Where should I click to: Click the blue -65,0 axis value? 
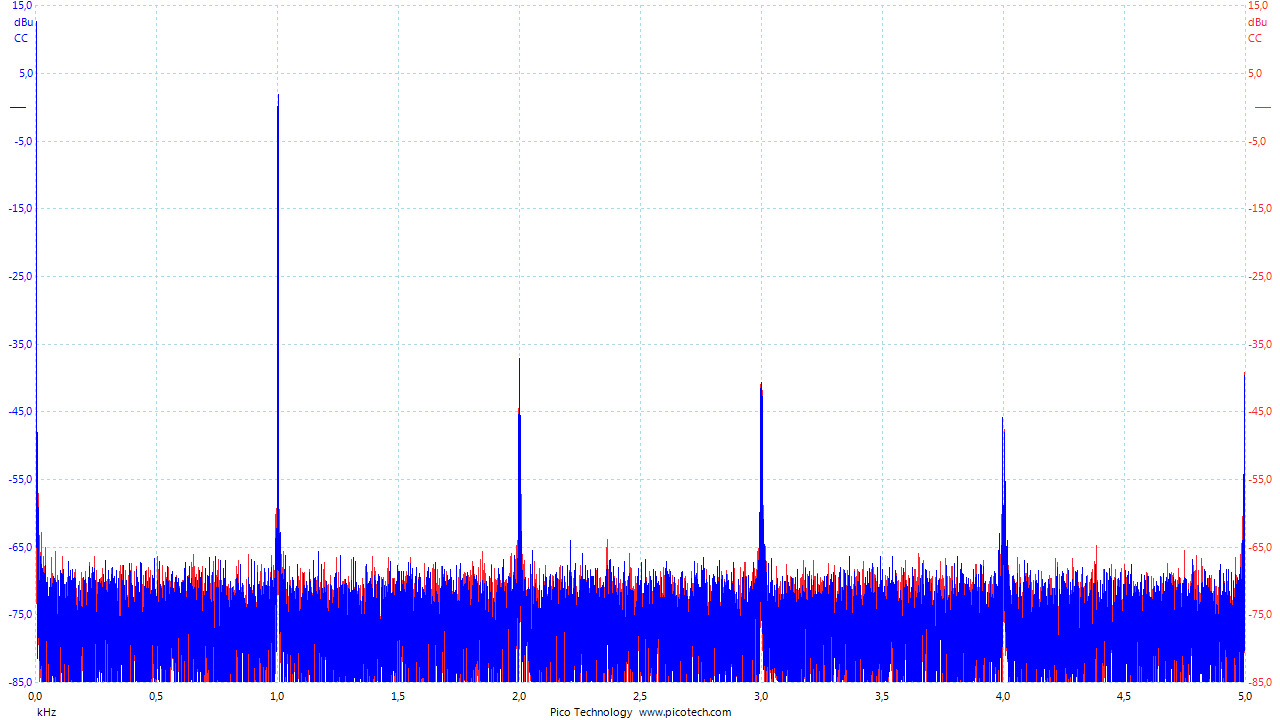[x=20, y=547]
